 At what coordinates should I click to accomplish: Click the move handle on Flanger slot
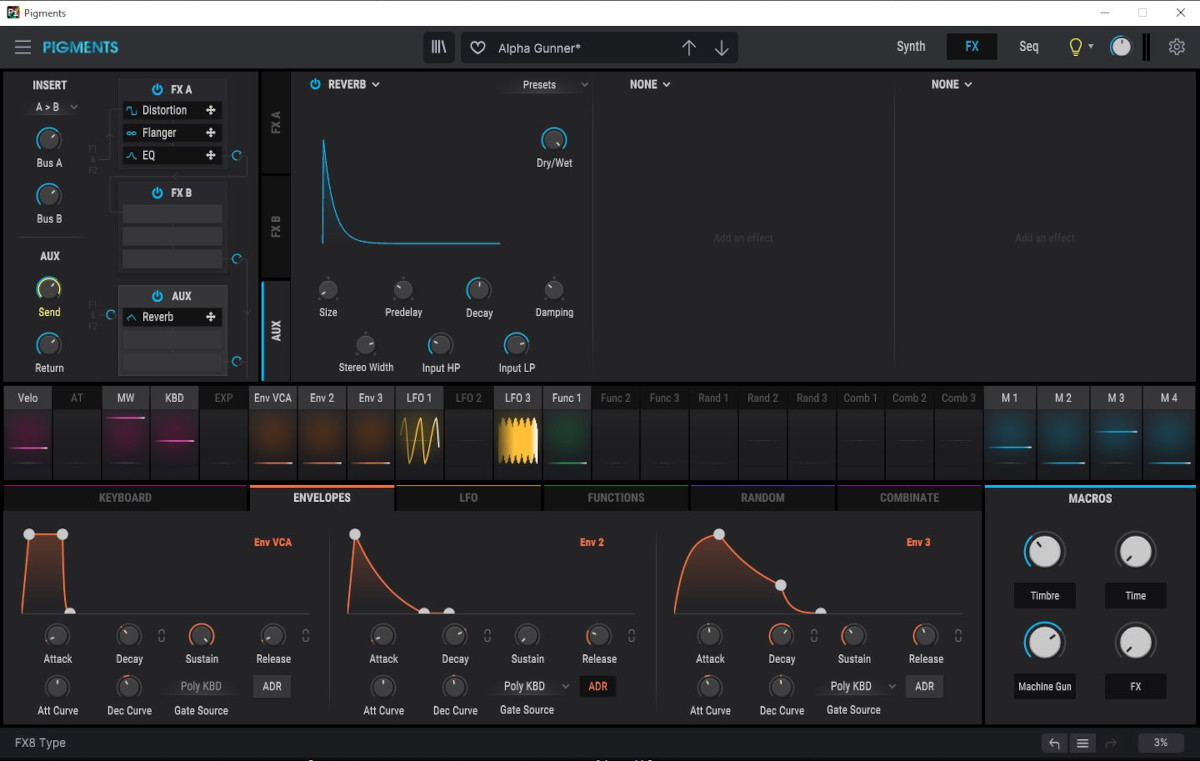point(211,133)
